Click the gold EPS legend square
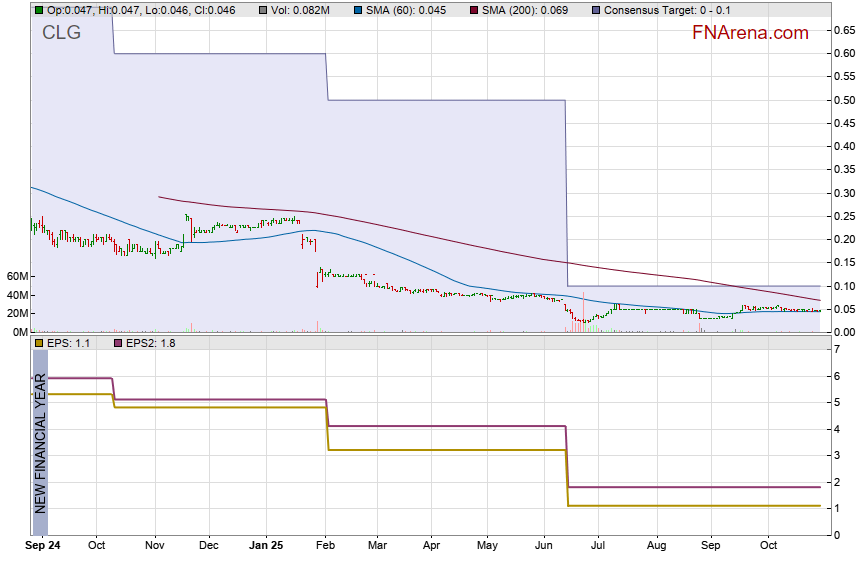The width and height of the screenshot is (859, 566). 38,343
